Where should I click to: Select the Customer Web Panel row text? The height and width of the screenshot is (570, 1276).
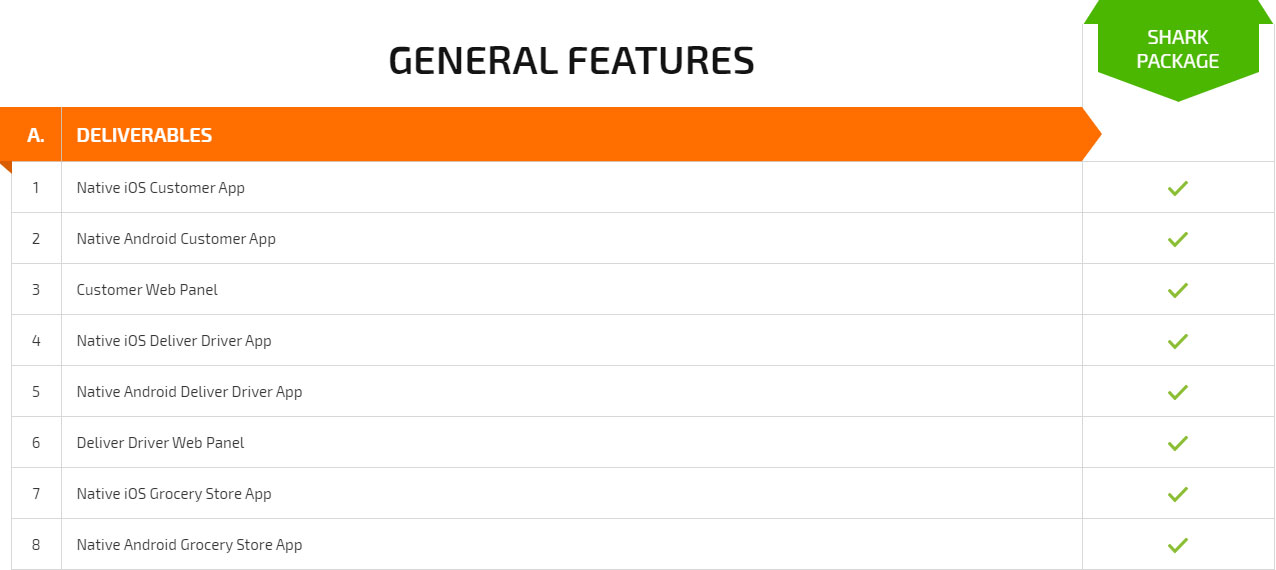click(147, 290)
